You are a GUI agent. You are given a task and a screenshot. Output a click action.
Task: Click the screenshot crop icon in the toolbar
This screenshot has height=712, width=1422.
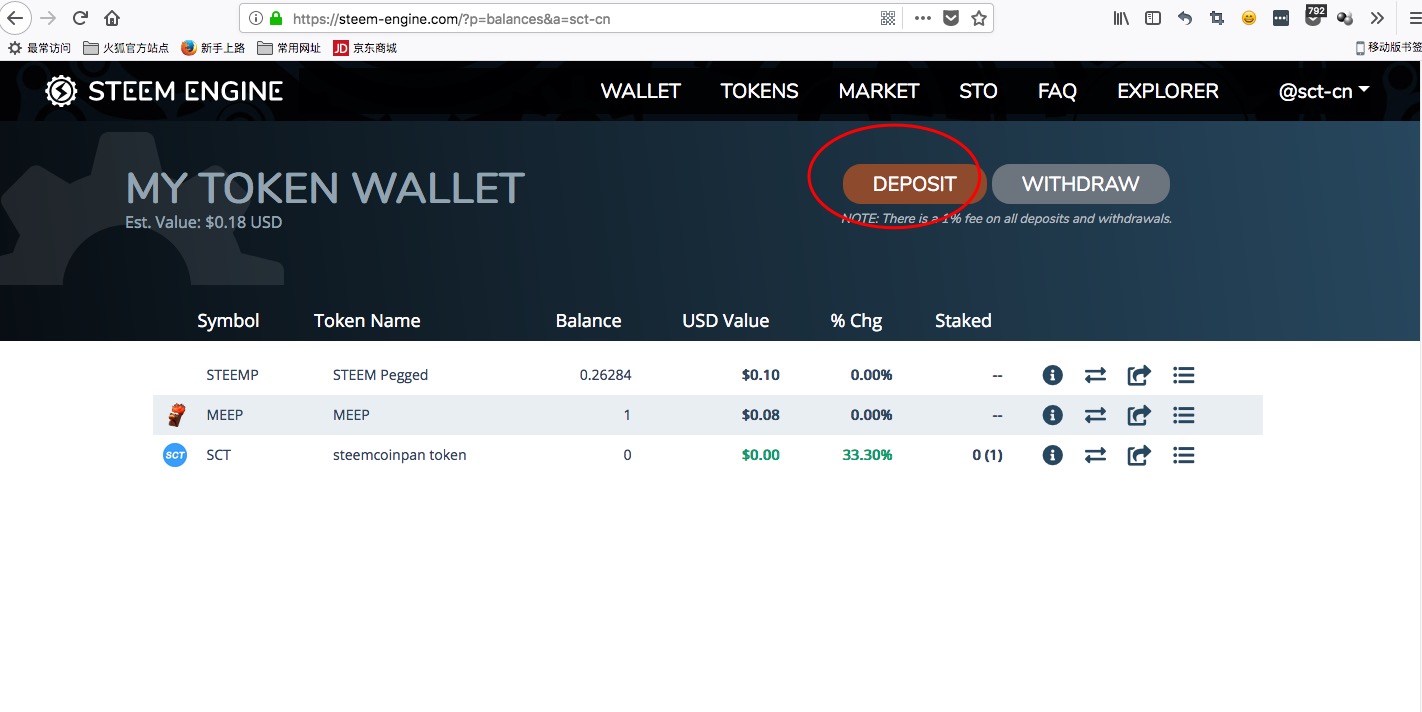coord(1216,18)
